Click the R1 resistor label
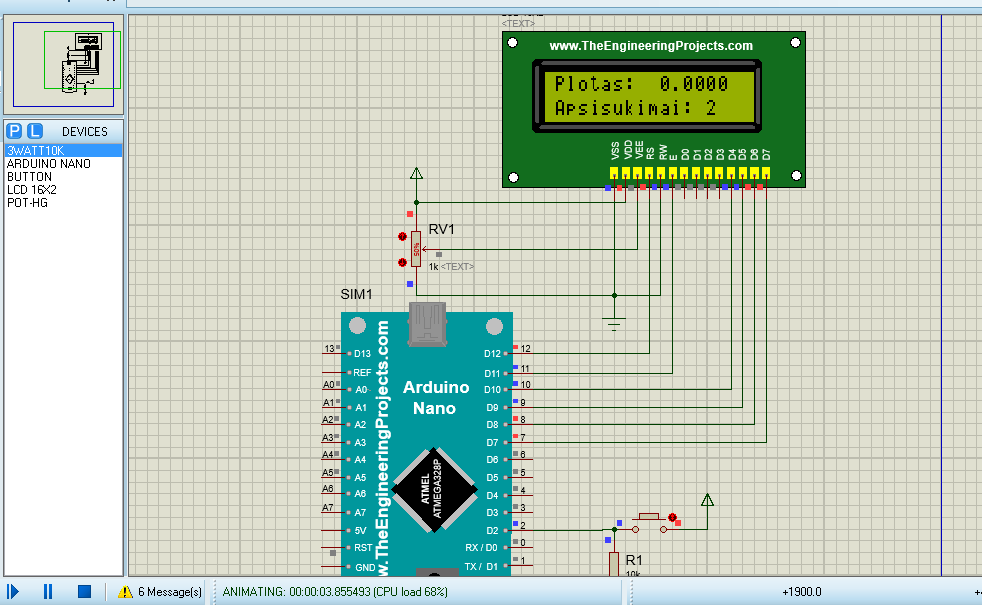The image size is (982, 605). pyautogui.click(x=634, y=560)
